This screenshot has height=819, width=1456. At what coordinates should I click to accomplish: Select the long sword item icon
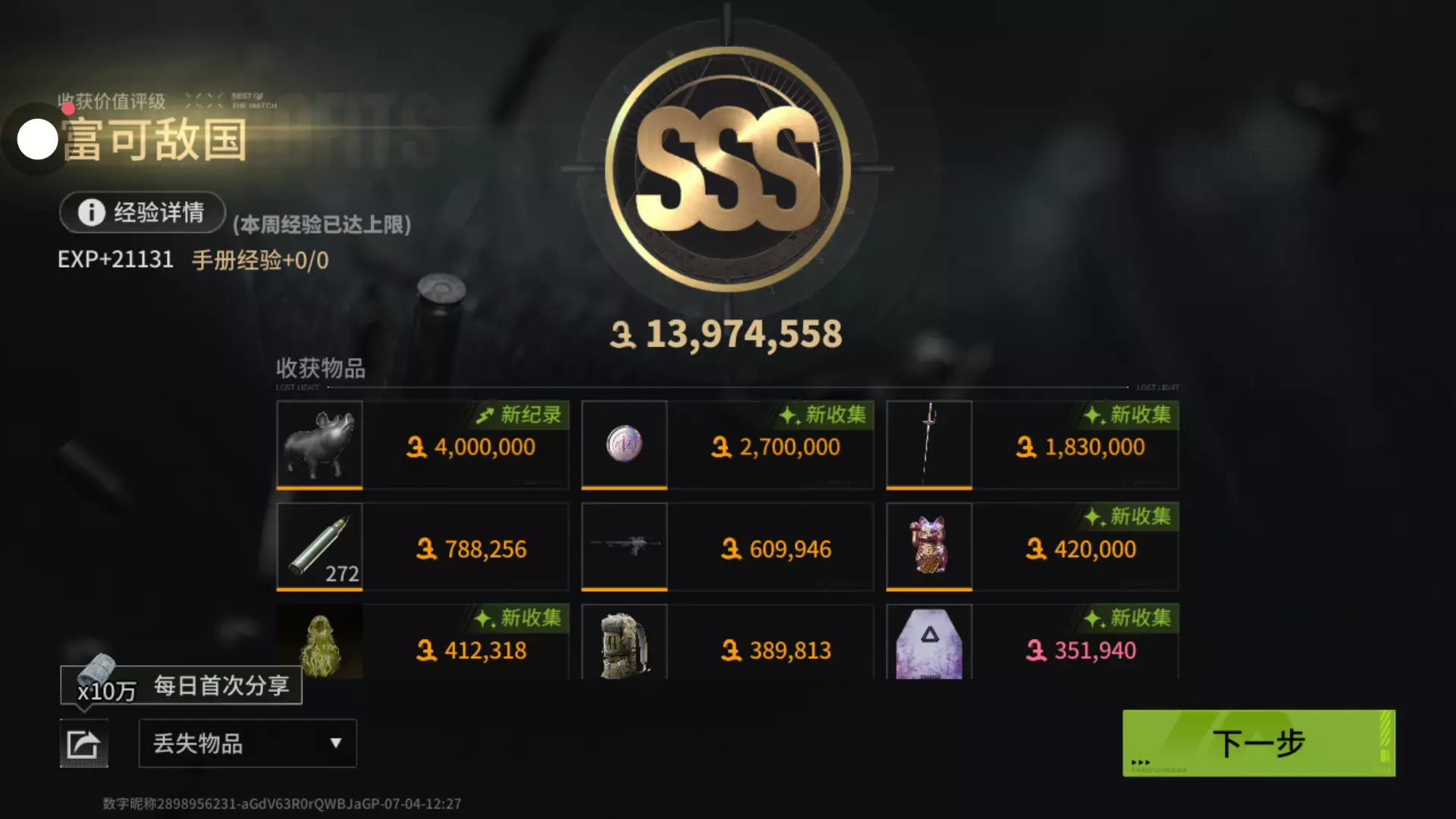tap(929, 444)
